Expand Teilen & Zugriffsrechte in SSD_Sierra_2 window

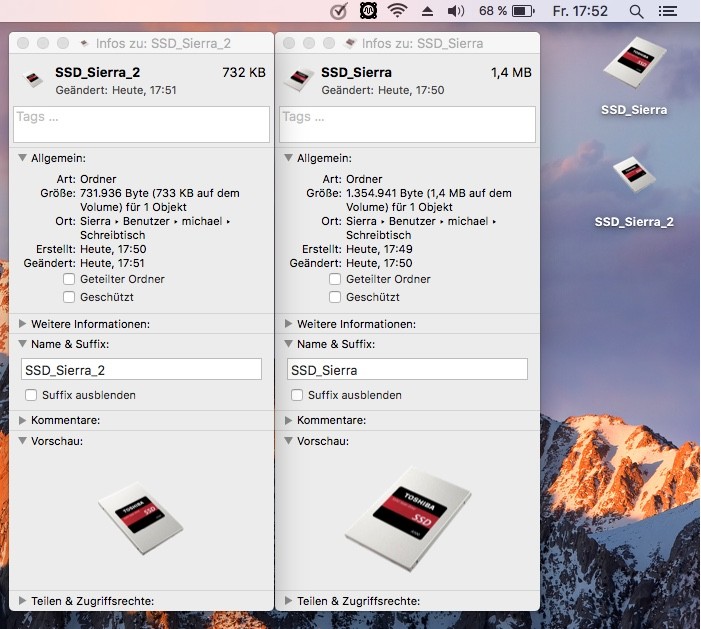(x=24, y=601)
